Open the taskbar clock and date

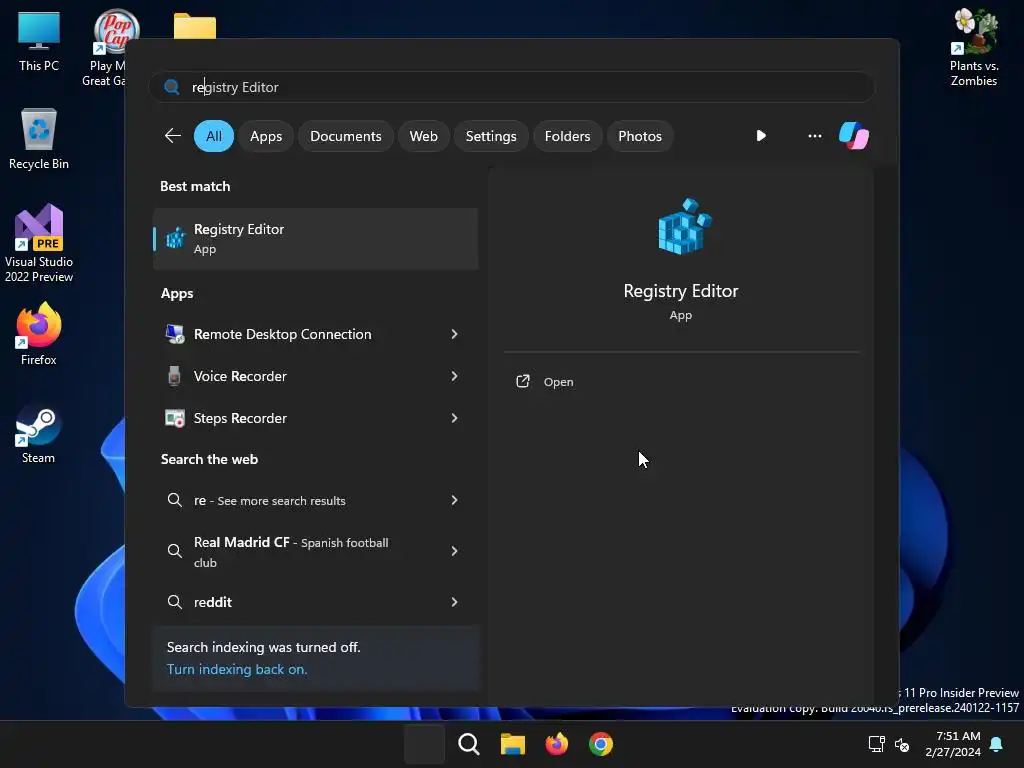953,744
